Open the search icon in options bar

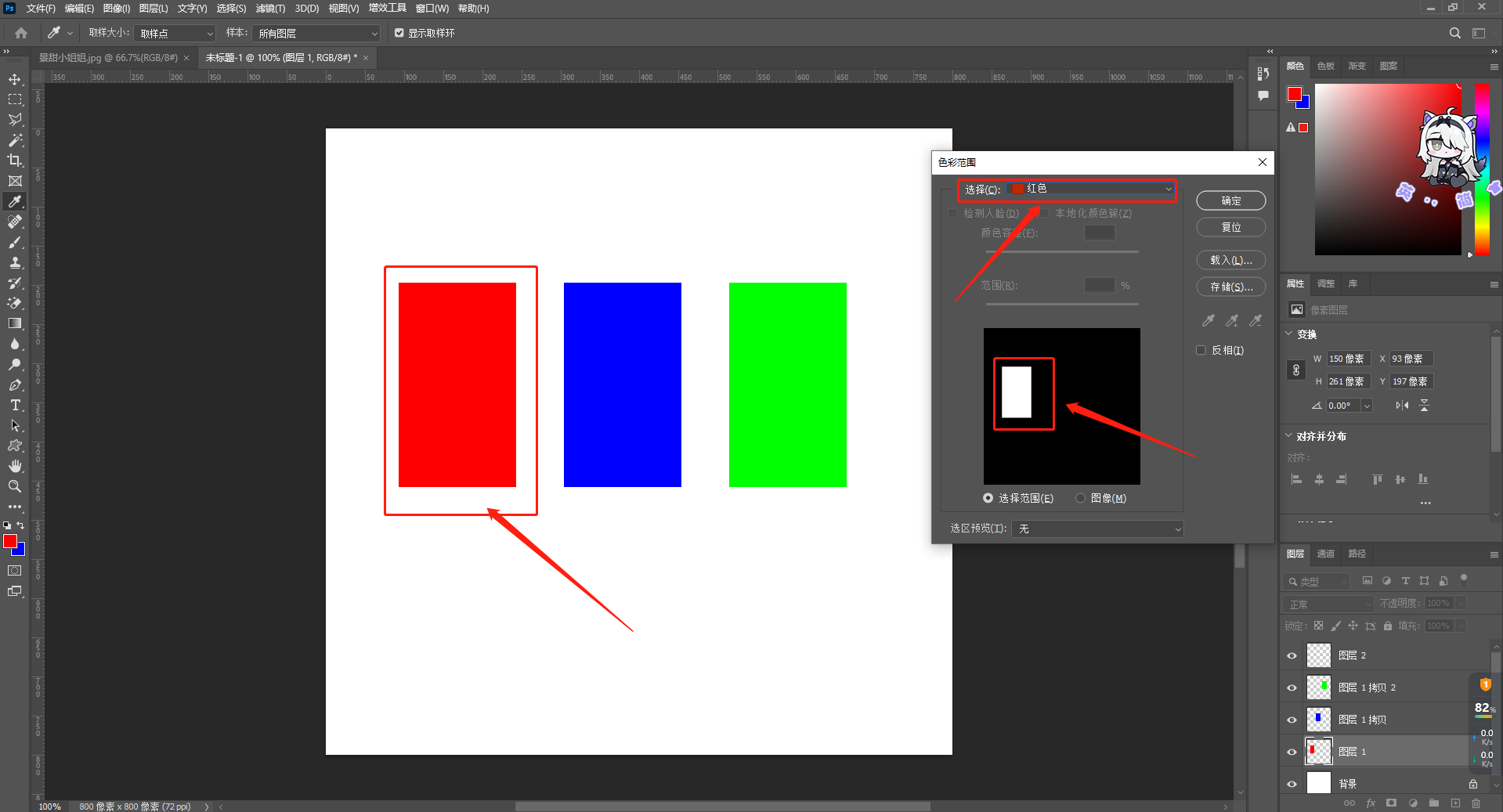coord(1454,33)
